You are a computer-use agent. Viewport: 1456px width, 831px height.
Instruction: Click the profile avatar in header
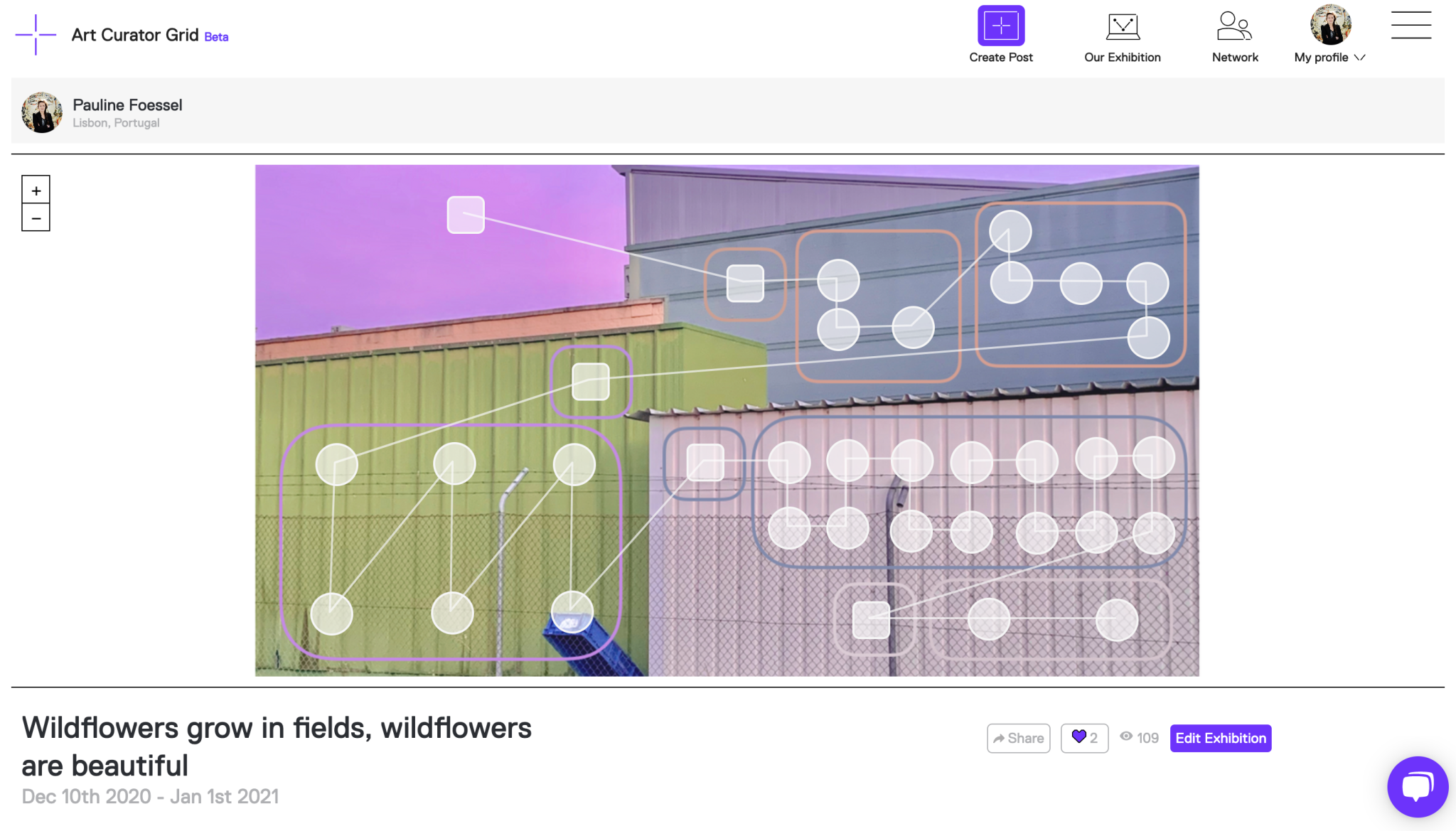click(x=1330, y=25)
